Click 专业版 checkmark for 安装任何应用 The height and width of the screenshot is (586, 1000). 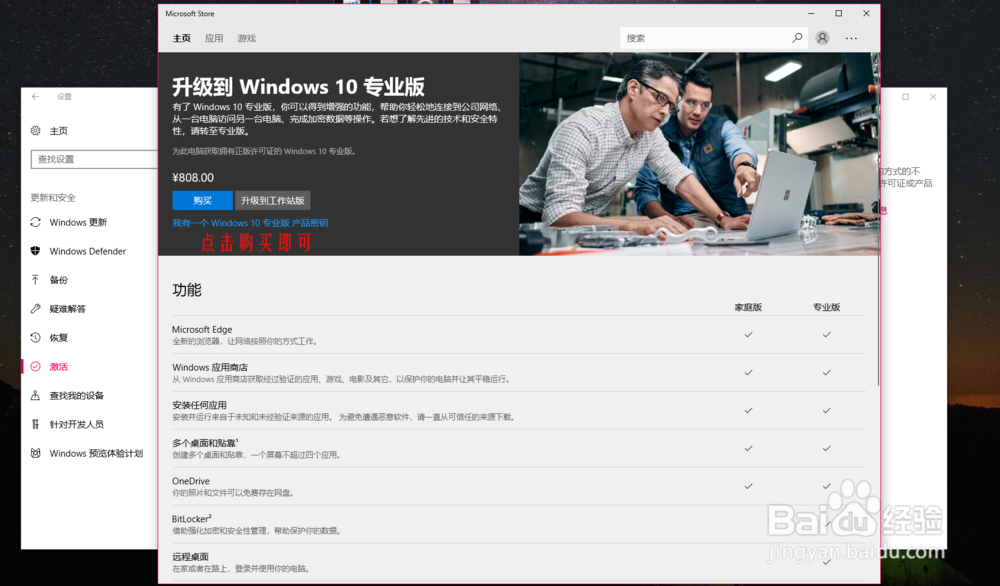pos(827,410)
